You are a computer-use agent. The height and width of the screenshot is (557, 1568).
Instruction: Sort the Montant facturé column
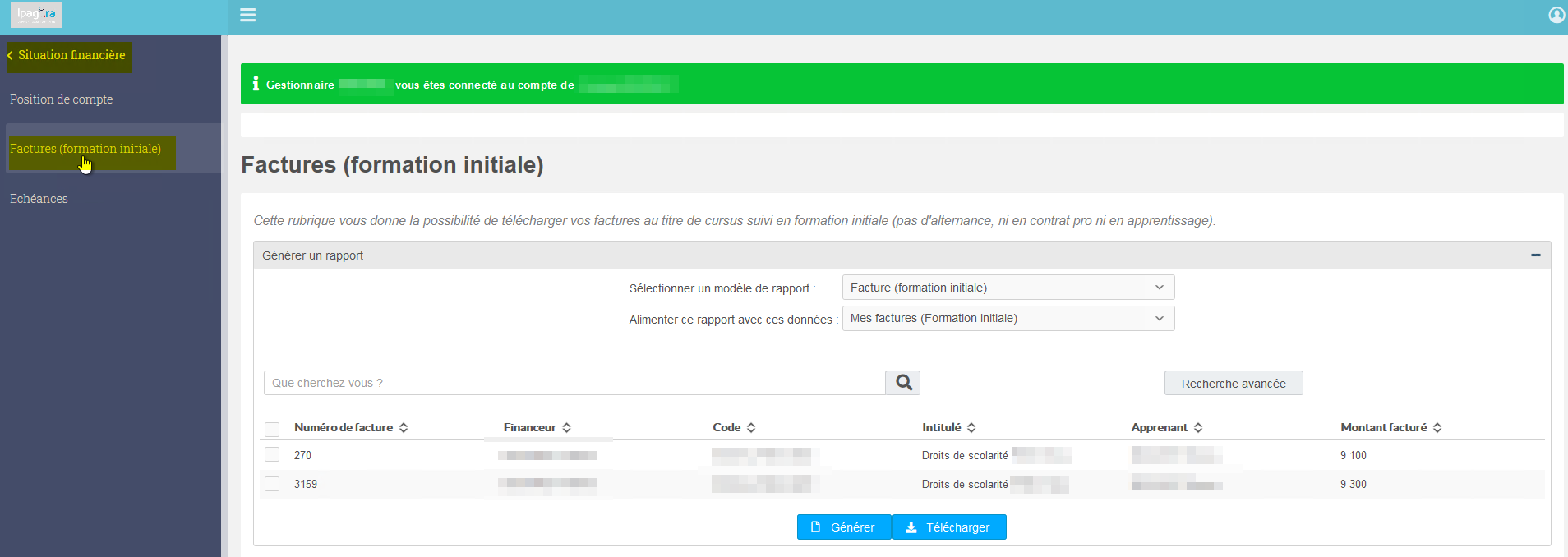(x=1437, y=428)
